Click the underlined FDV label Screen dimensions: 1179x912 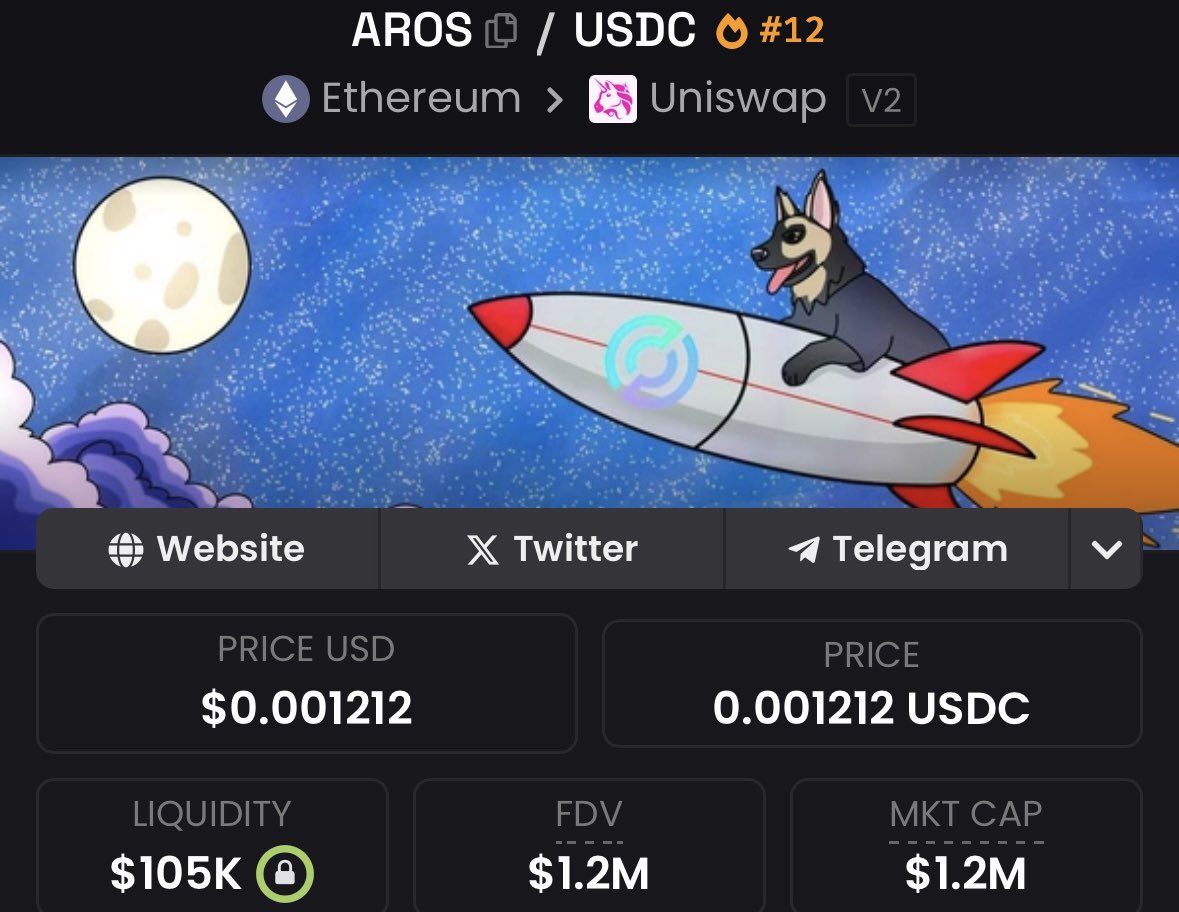[x=589, y=814]
